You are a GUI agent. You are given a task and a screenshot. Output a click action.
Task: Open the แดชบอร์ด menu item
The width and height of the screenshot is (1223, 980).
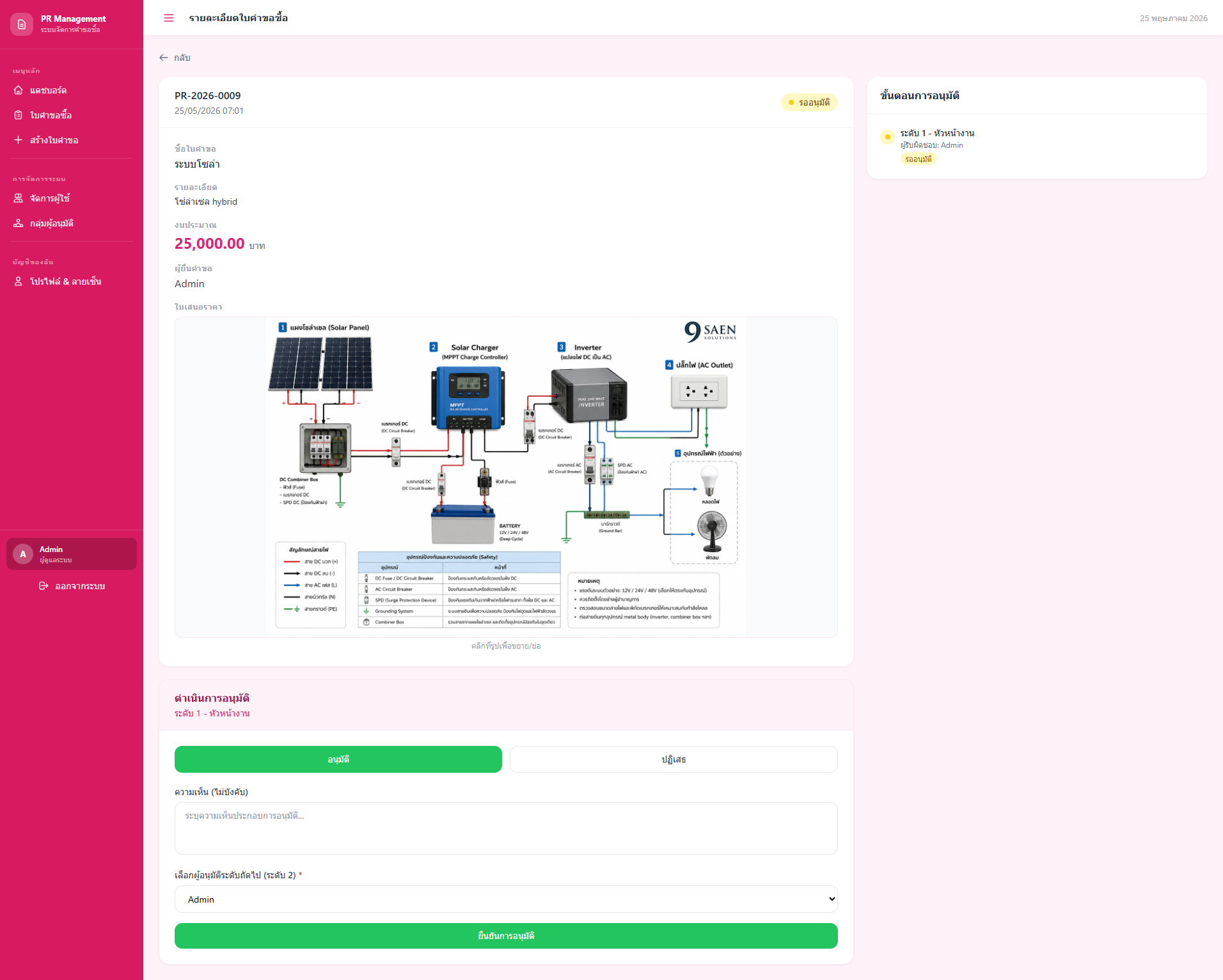coord(72,90)
